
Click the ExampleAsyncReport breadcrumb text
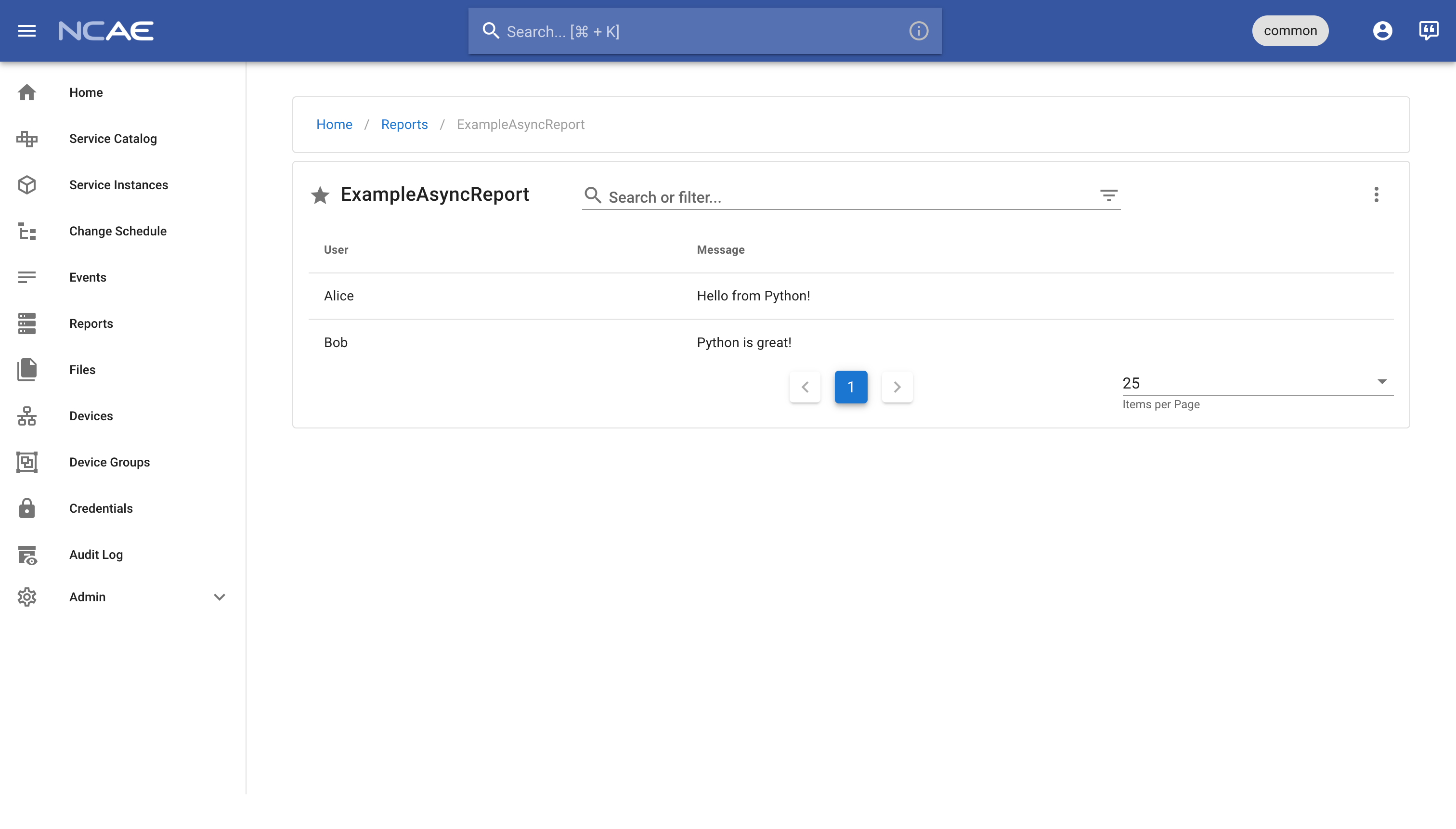pos(520,124)
